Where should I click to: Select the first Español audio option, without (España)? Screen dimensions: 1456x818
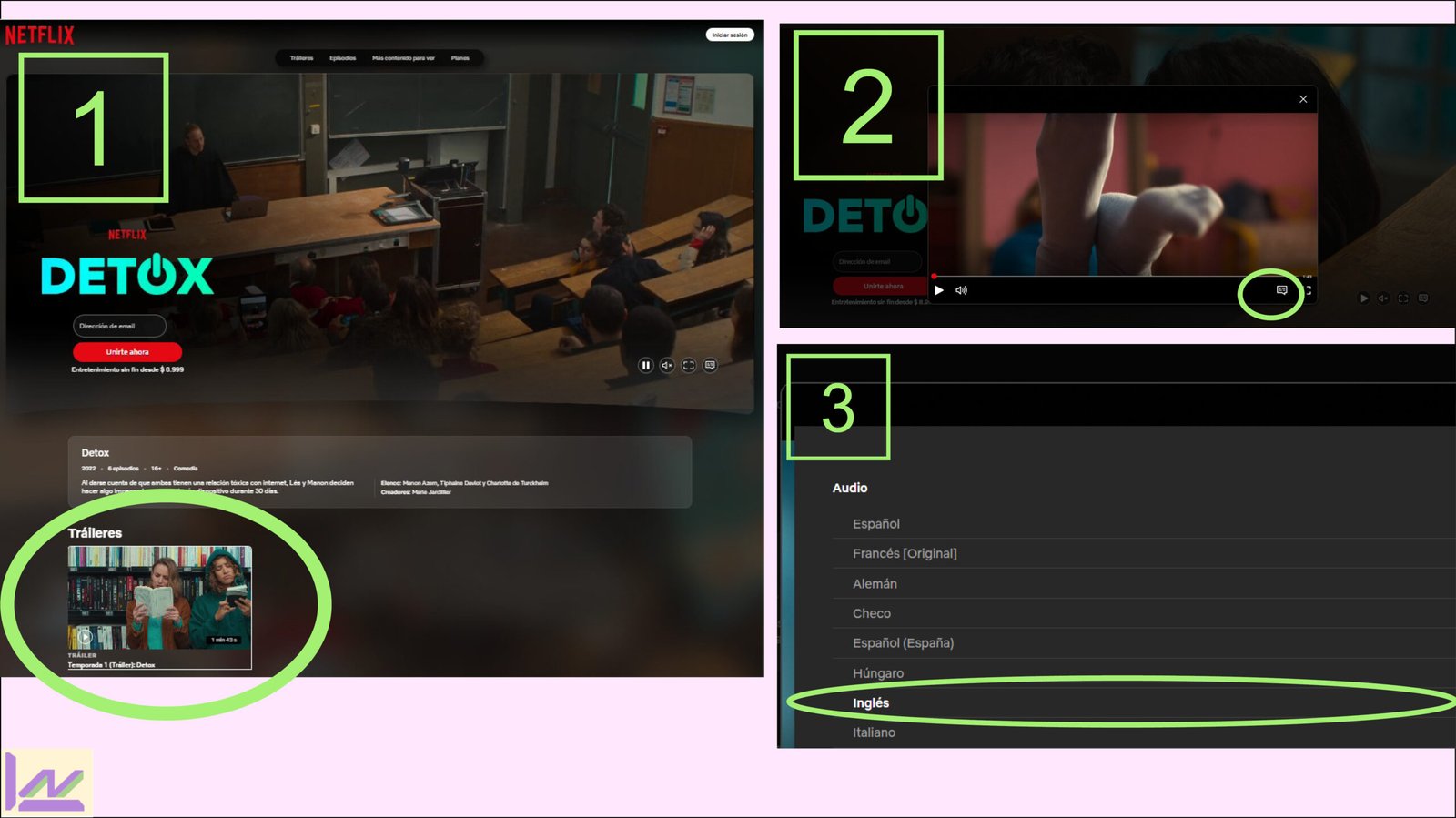click(x=1144, y=524)
